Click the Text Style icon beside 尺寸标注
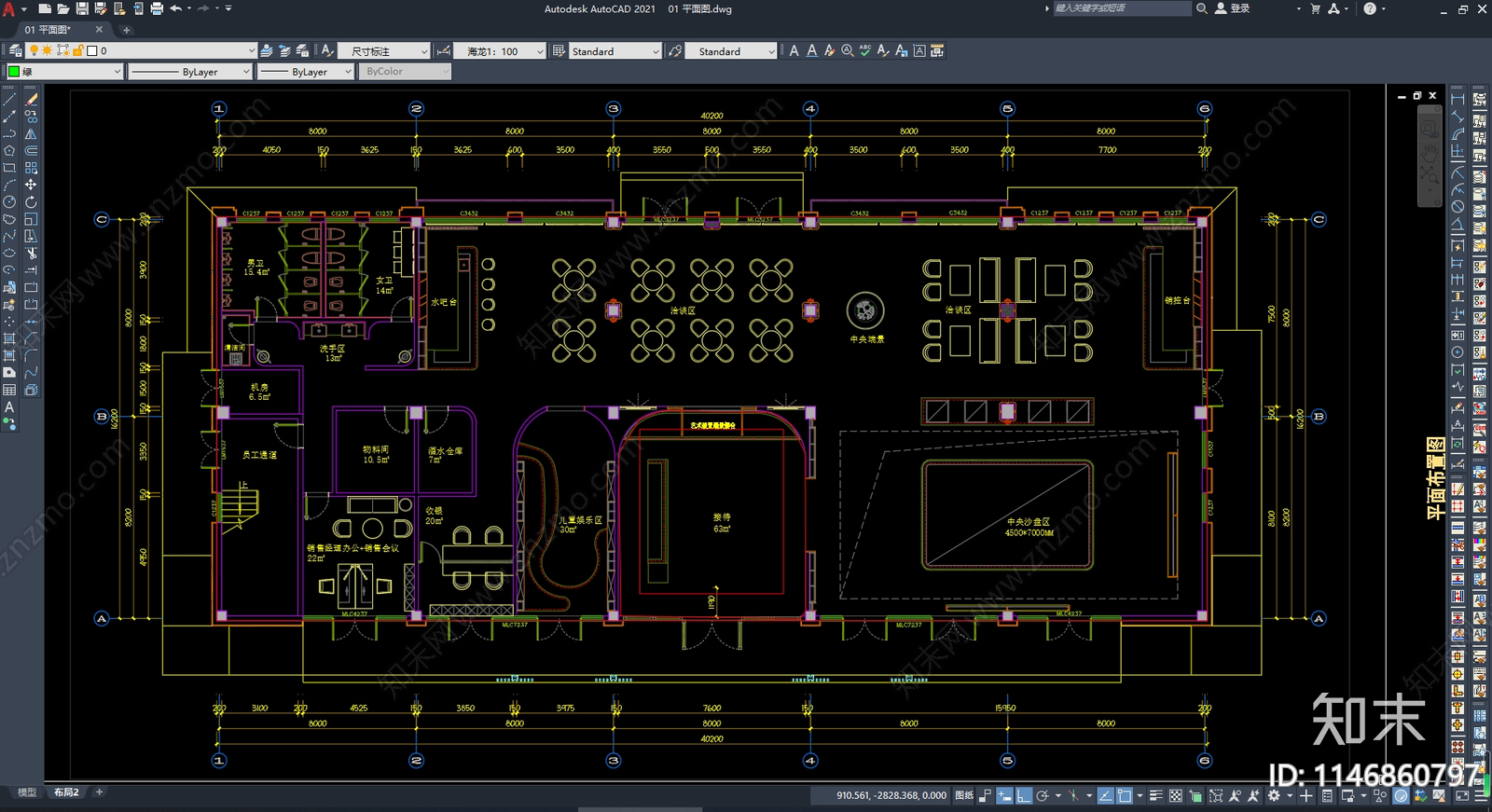Image resolution: width=1492 pixels, height=812 pixels. (327, 50)
